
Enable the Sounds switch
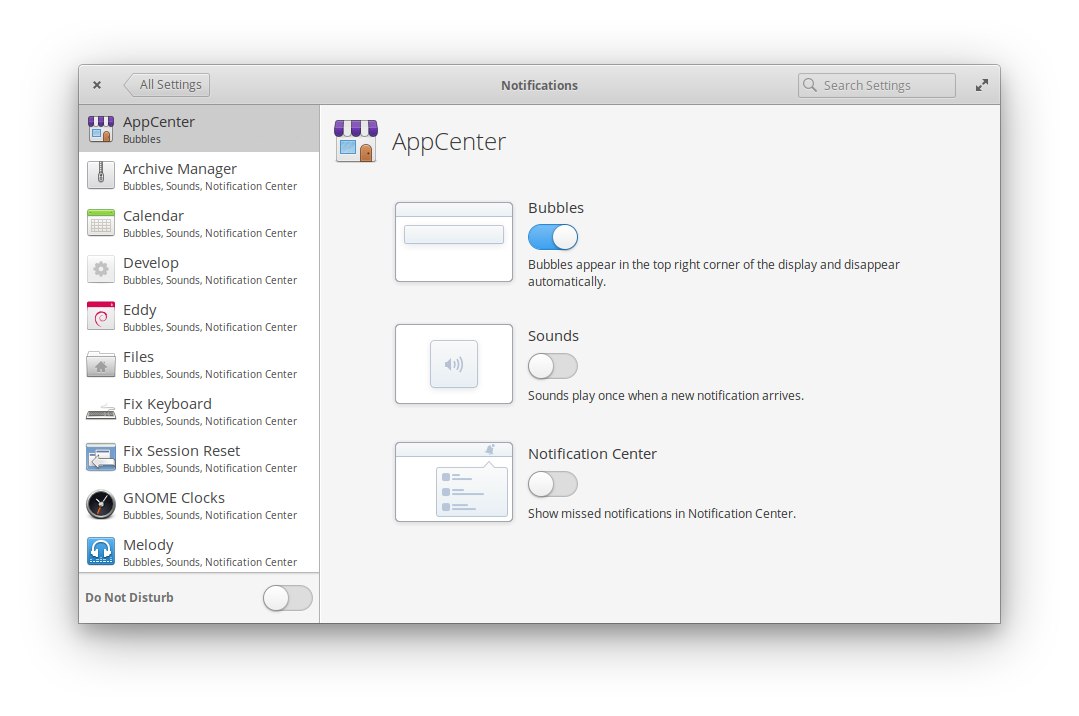[553, 366]
